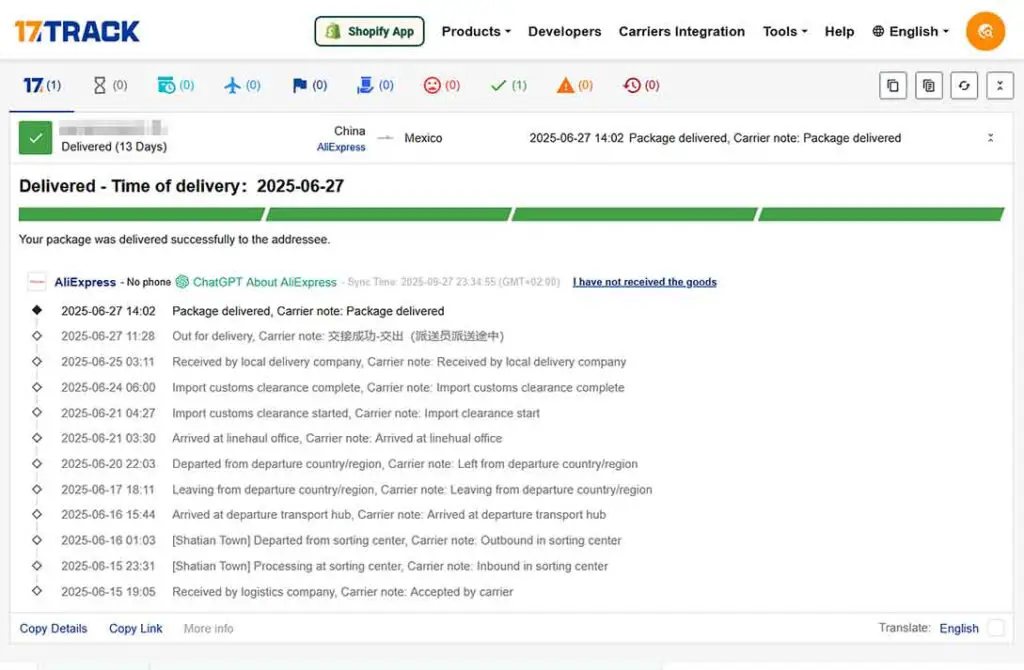
Task: Select the copy tracking numbers toolbar icon
Action: point(893,85)
